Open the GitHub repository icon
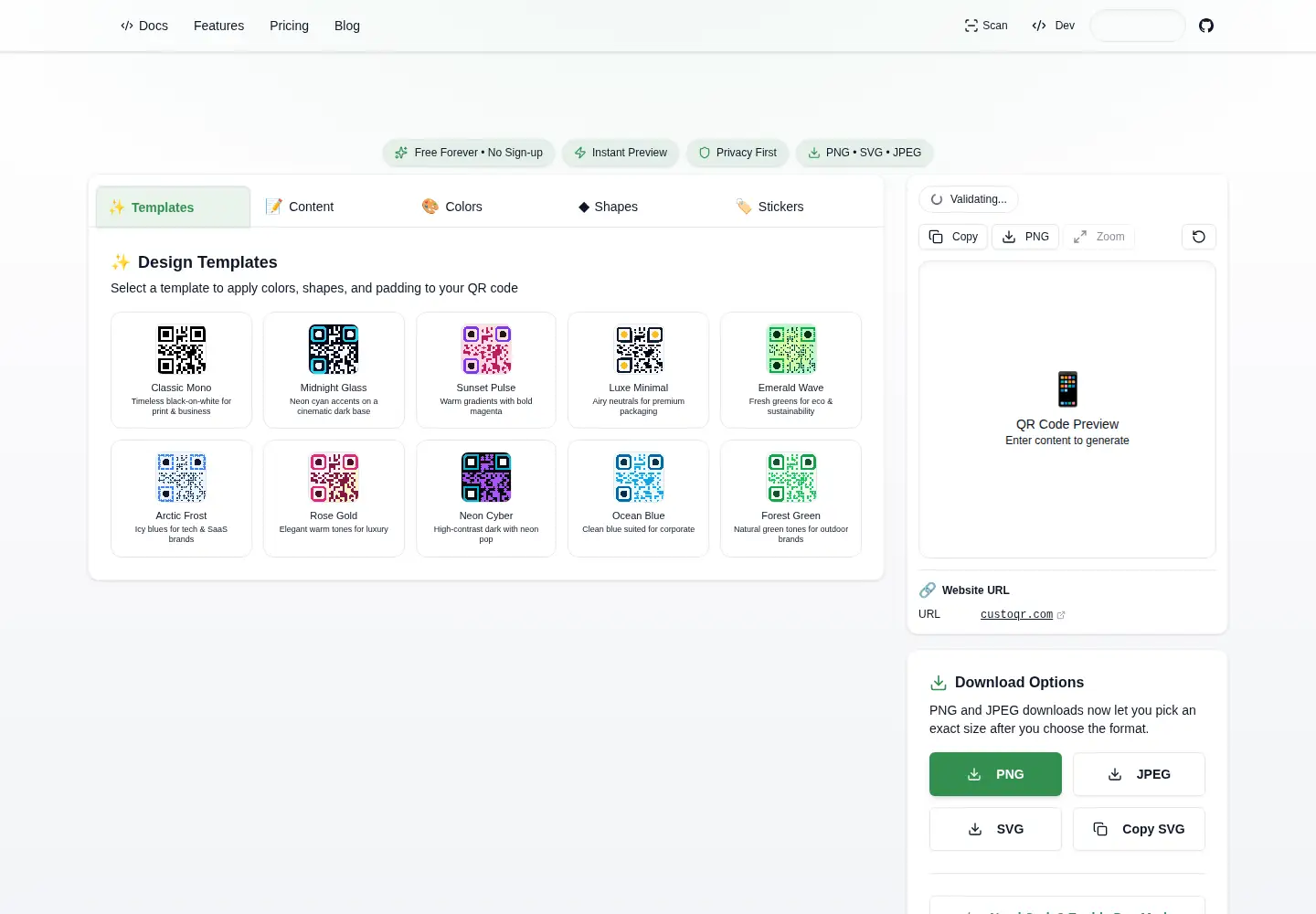The width and height of the screenshot is (1316, 914). pos(1206,26)
